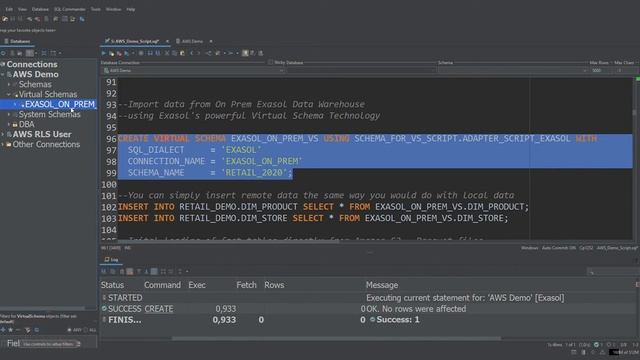Image resolution: width=640 pixels, height=360 pixels.
Task: Collapse the Virtual Schemas tree node
Action: [x=9, y=94]
